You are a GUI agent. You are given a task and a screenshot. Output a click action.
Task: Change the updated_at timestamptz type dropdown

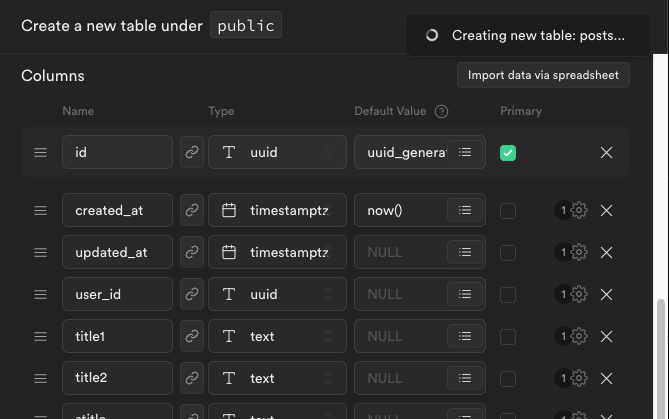point(277,253)
